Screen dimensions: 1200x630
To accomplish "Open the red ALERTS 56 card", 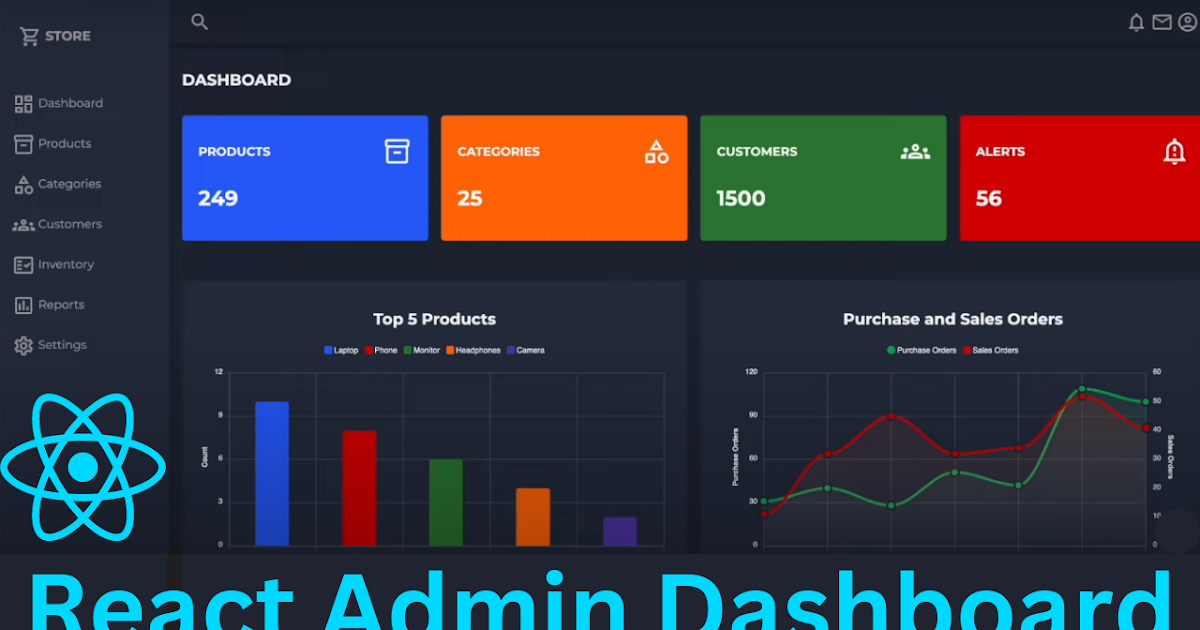I will tap(1080, 178).
